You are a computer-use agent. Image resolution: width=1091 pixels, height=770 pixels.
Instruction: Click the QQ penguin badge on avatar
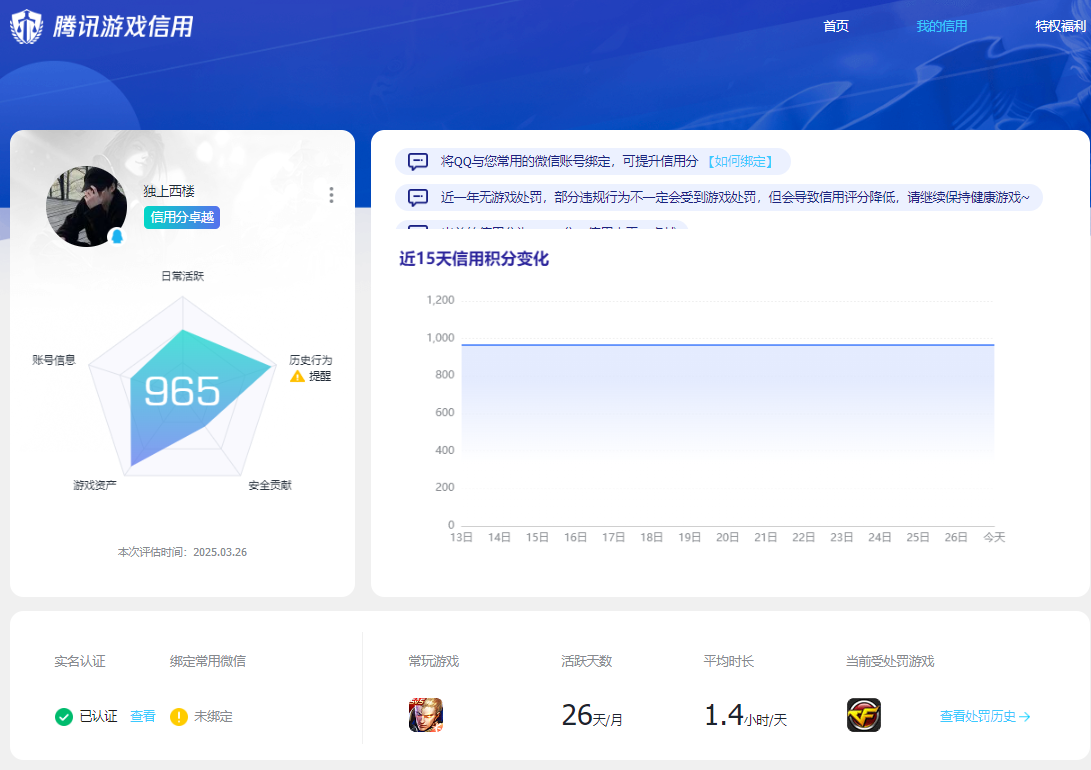(117, 236)
